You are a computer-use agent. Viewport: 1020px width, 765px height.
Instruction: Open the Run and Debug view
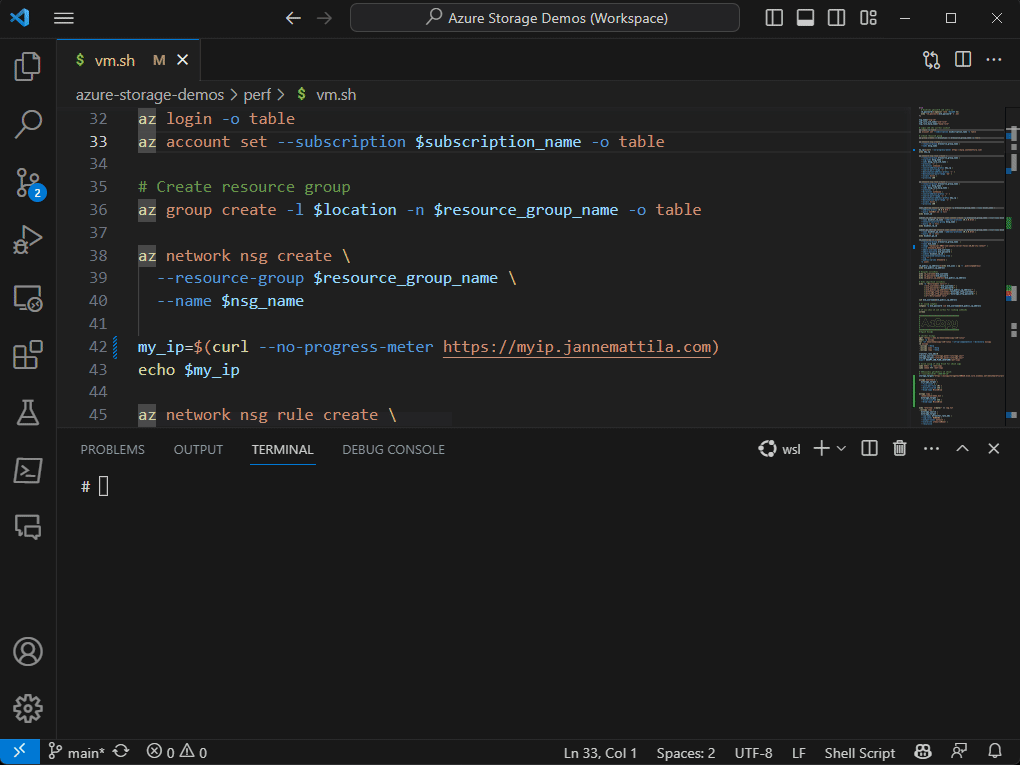click(28, 240)
